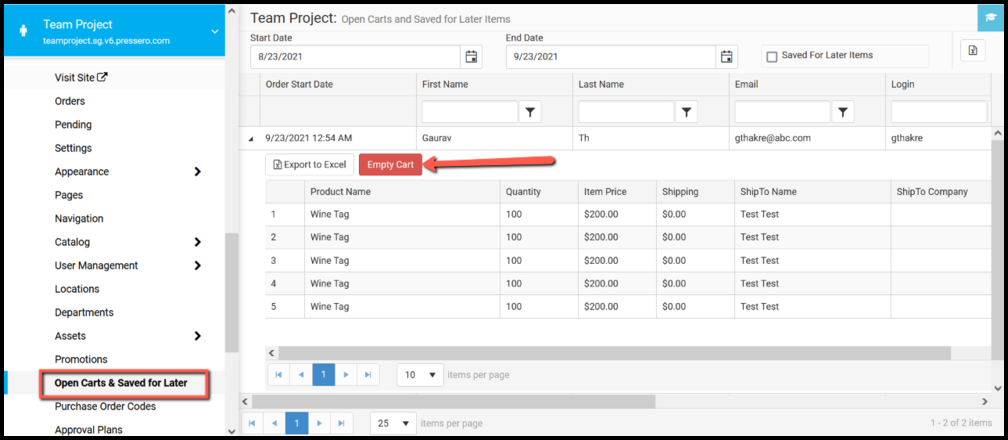Go to next page in inner cart pager
The width and height of the screenshot is (1008, 440).
click(346, 374)
